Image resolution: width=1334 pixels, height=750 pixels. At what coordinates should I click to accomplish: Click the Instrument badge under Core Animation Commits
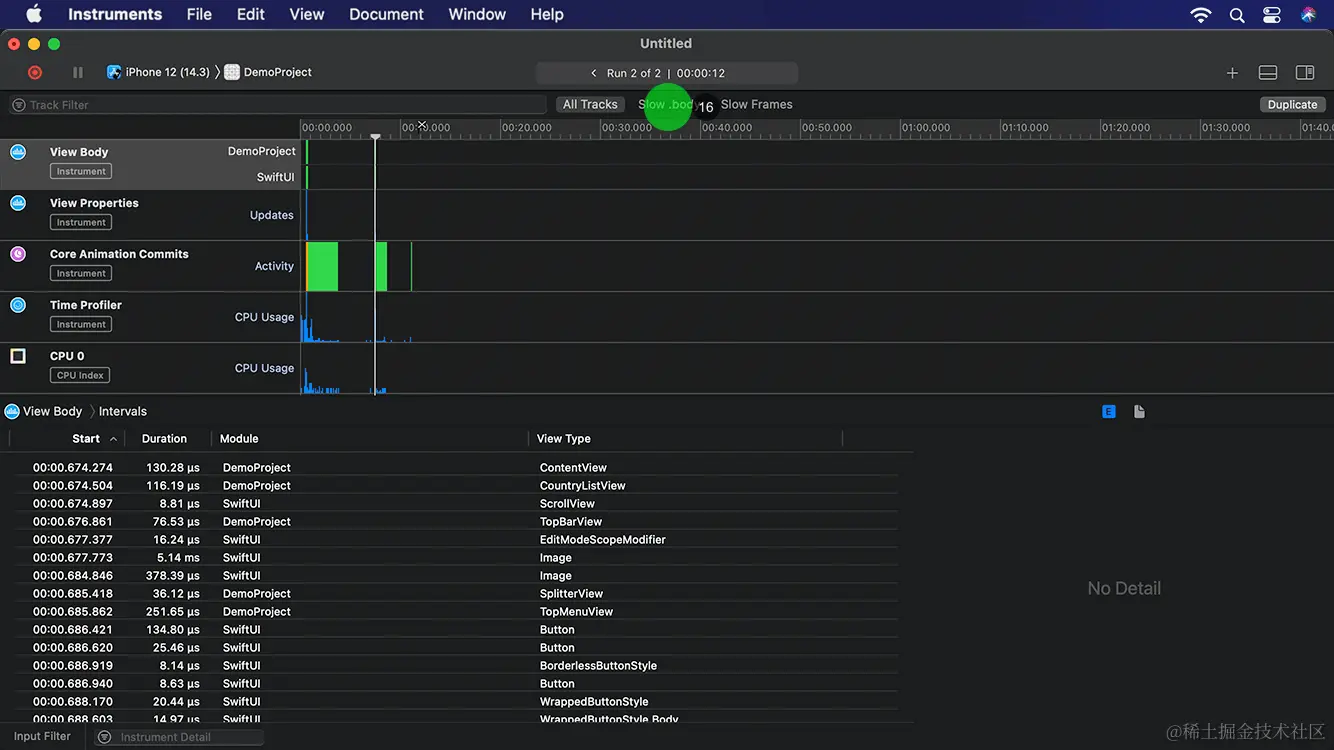coord(81,274)
